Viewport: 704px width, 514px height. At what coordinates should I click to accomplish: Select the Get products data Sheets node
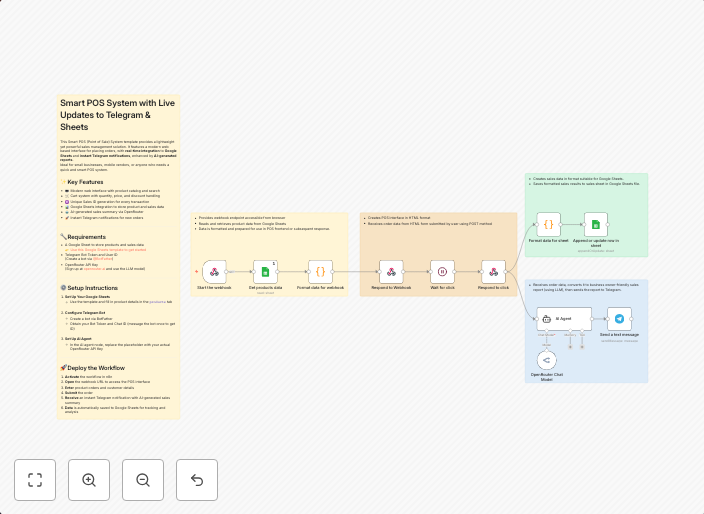pyautogui.click(x=265, y=272)
